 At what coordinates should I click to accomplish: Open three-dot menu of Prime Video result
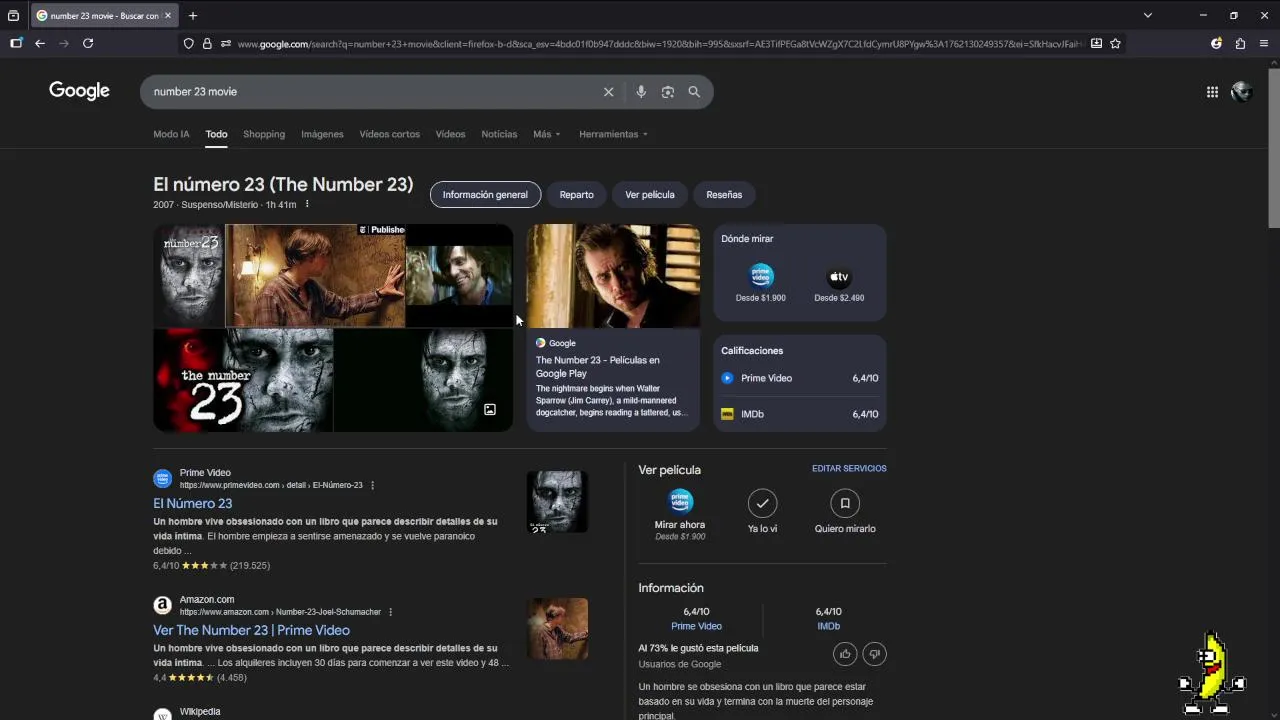tap(372, 485)
